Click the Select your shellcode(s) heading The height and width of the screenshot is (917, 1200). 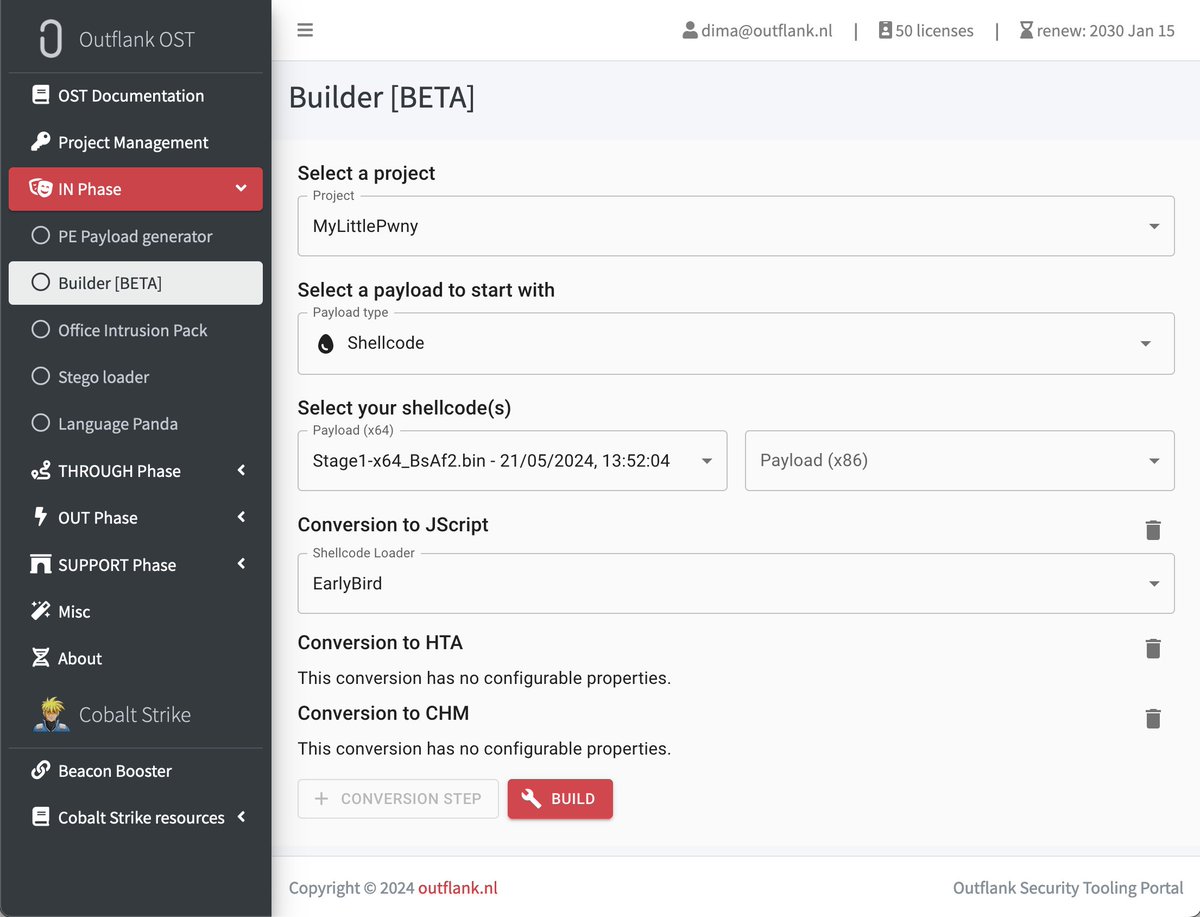coord(405,408)
